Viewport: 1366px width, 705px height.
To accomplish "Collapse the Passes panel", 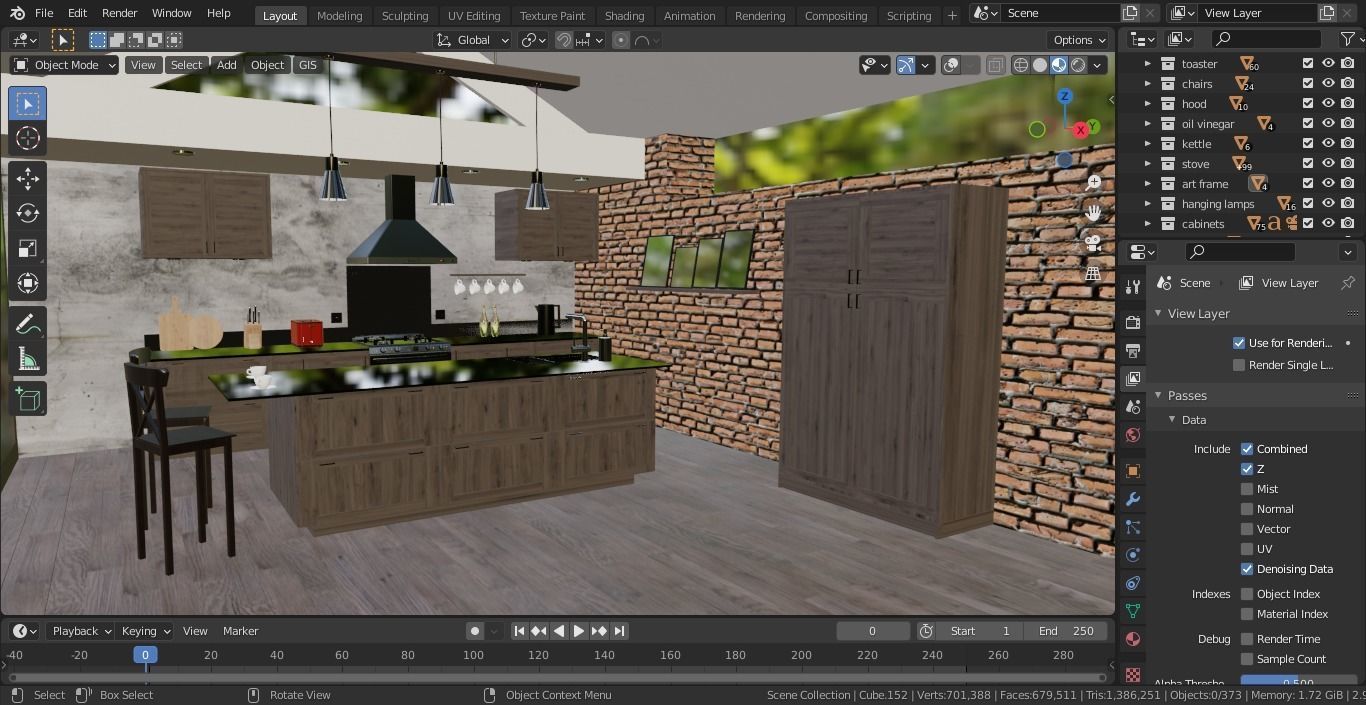I will click(1158, 395).
